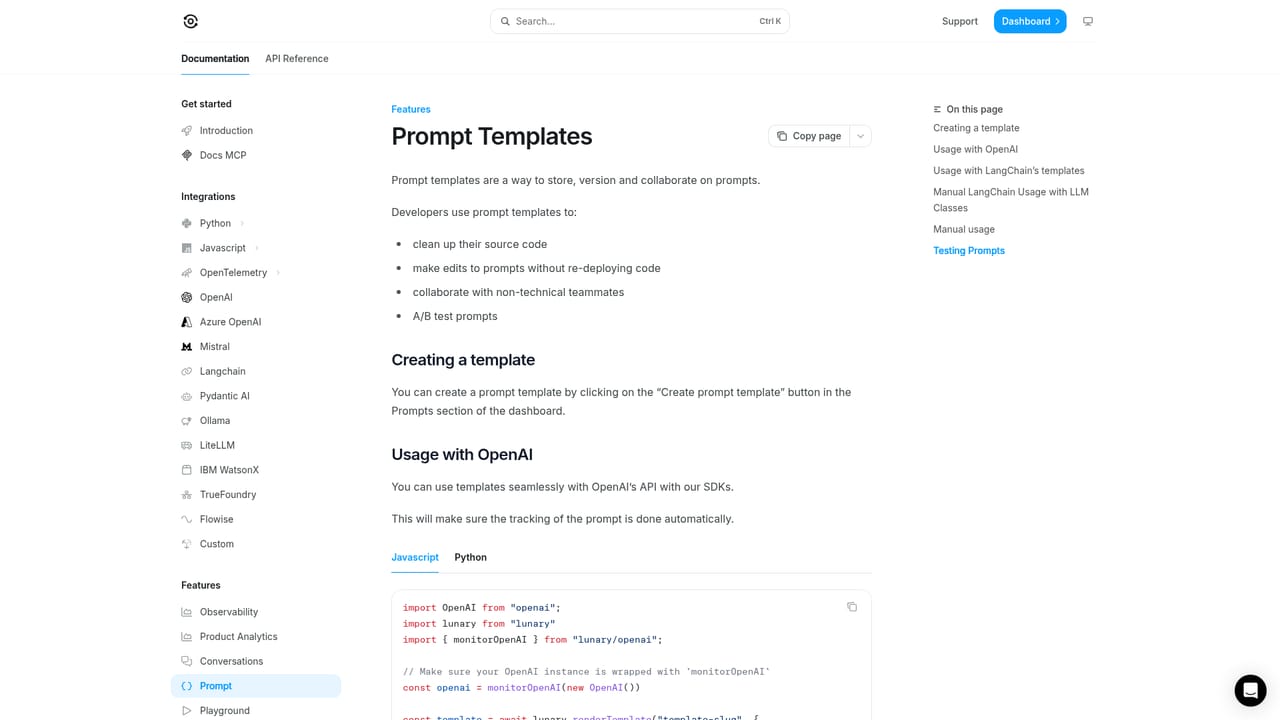The image size is (1280, 720).
Task: Click the Playground play icon
Action: pyautogui.click(x=187, y=711)
